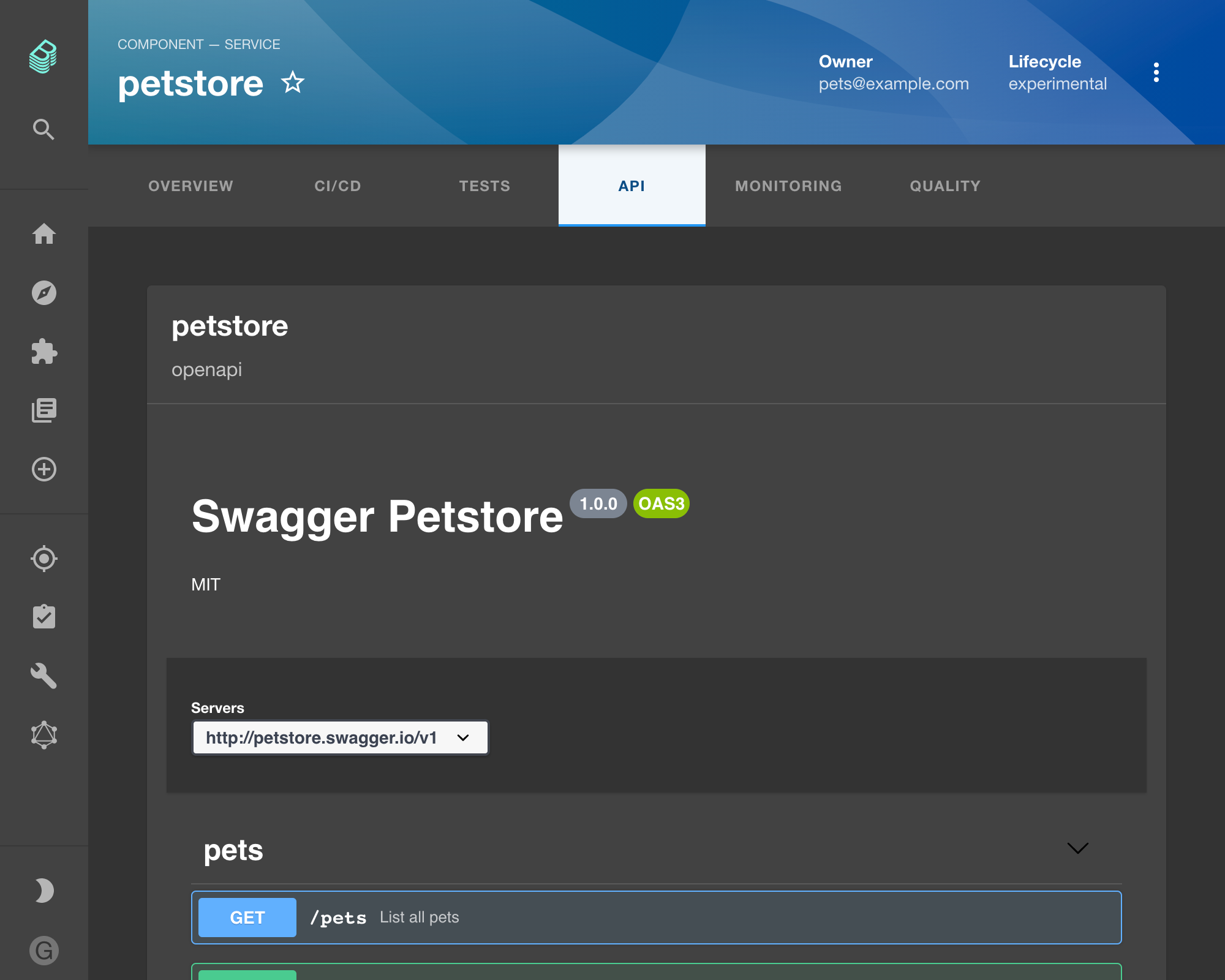Image resolution: width=1225 pixels, height=980 pixels.
Task: Click the owner pets@example.com link
Action: (x=894, y=84)
